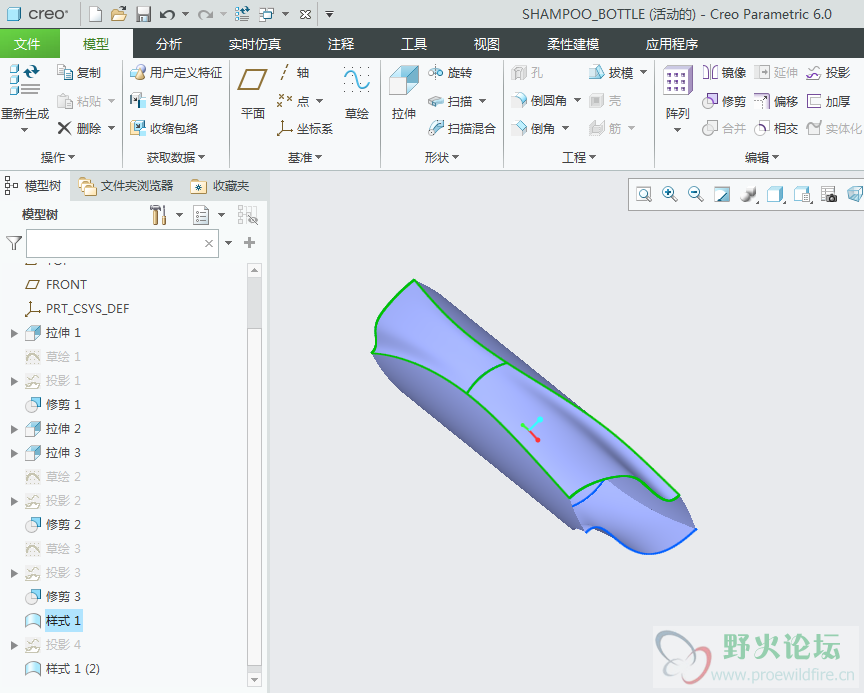Clear the model tree search field
This screenshot has height=693, width=864.
click(x=209, y=243)
